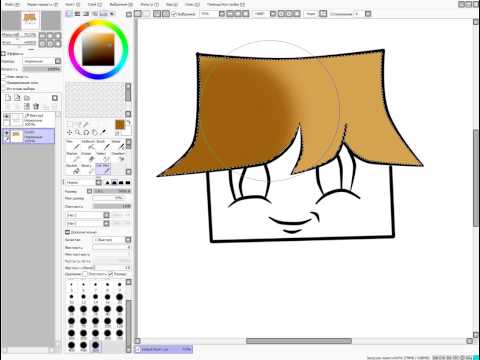480x360 pixels.
Task: Select the move layer tool
Action: (x=69, y=133)
